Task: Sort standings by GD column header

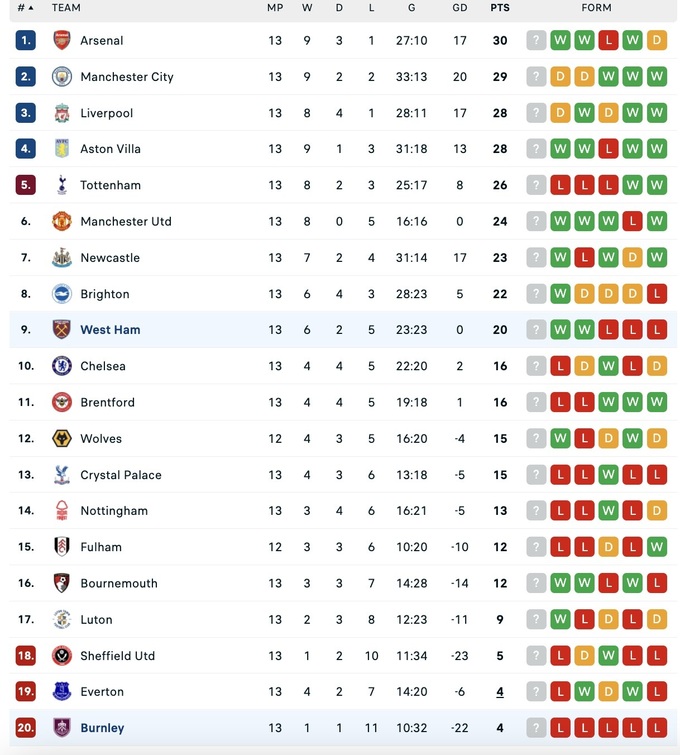Action: click(x=460, y=8)
